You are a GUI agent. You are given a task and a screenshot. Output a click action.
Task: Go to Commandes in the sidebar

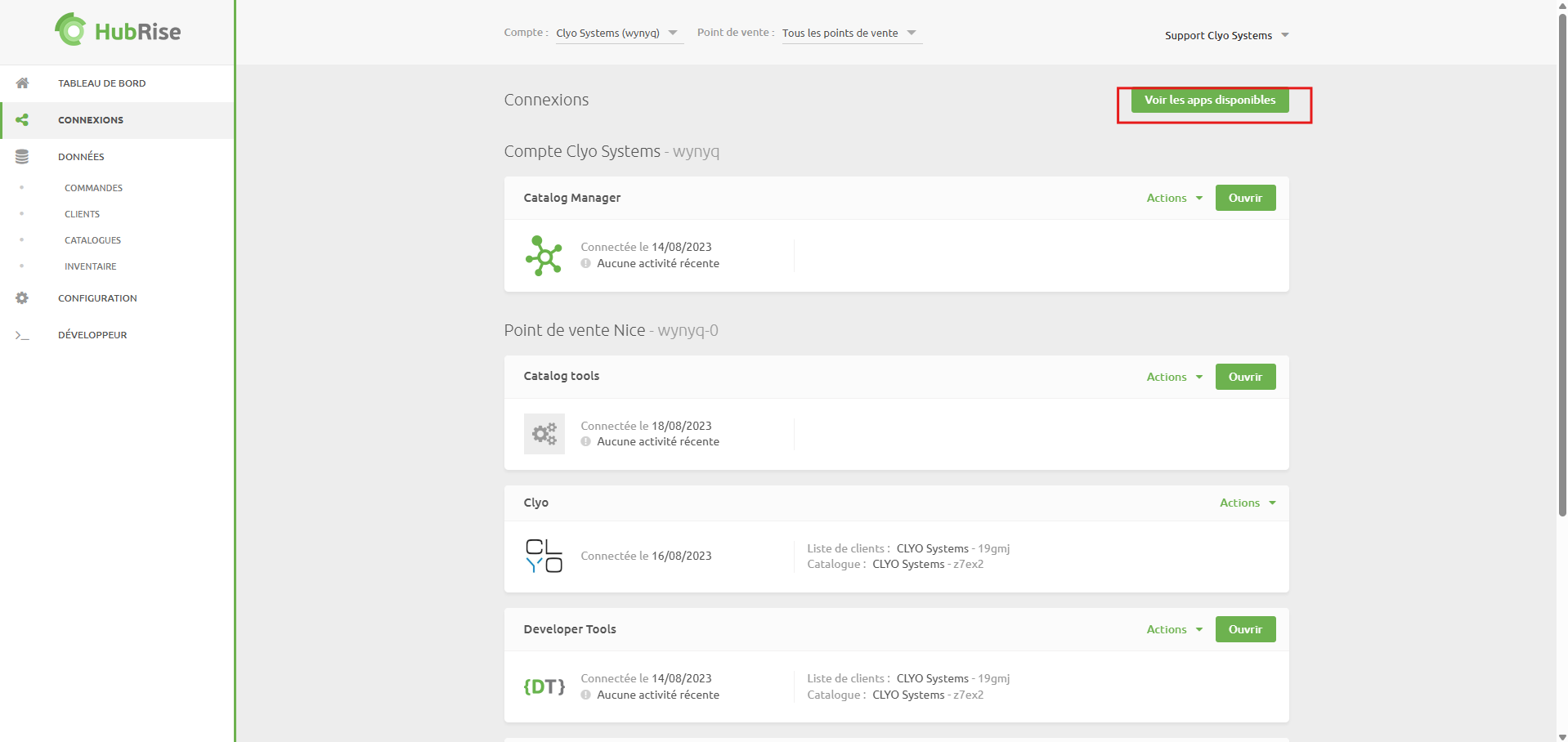click(93, 188)
